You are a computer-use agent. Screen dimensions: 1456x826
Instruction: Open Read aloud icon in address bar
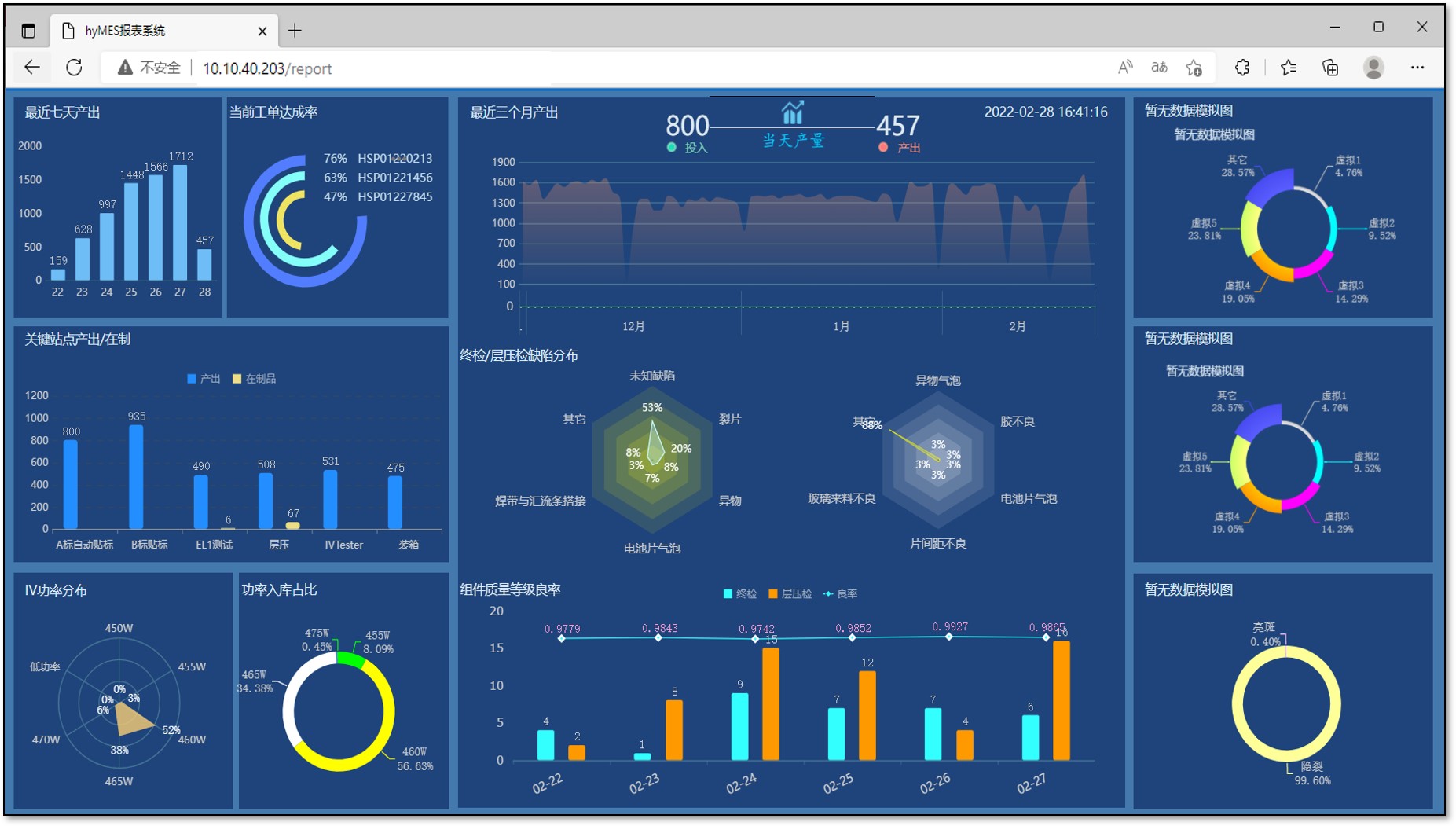coord(1125,68)
